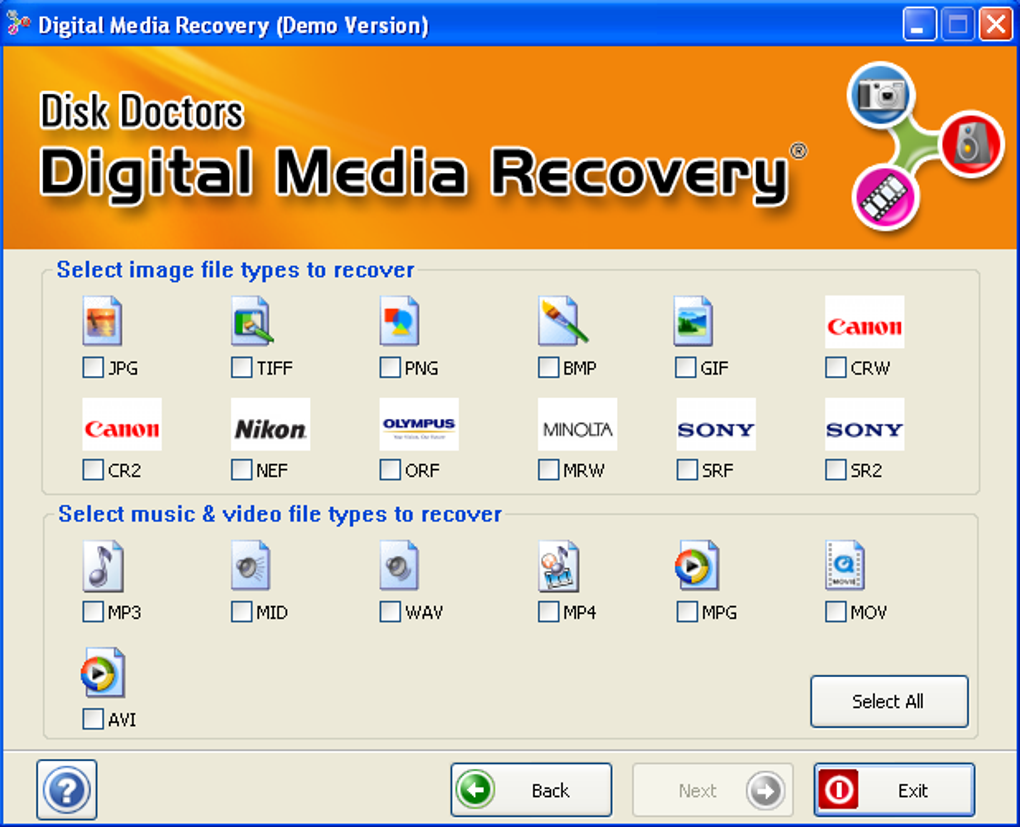Viewport: 1020px width, 827px height.
Task: Enable the CRW checkbox
Action: 835,368
